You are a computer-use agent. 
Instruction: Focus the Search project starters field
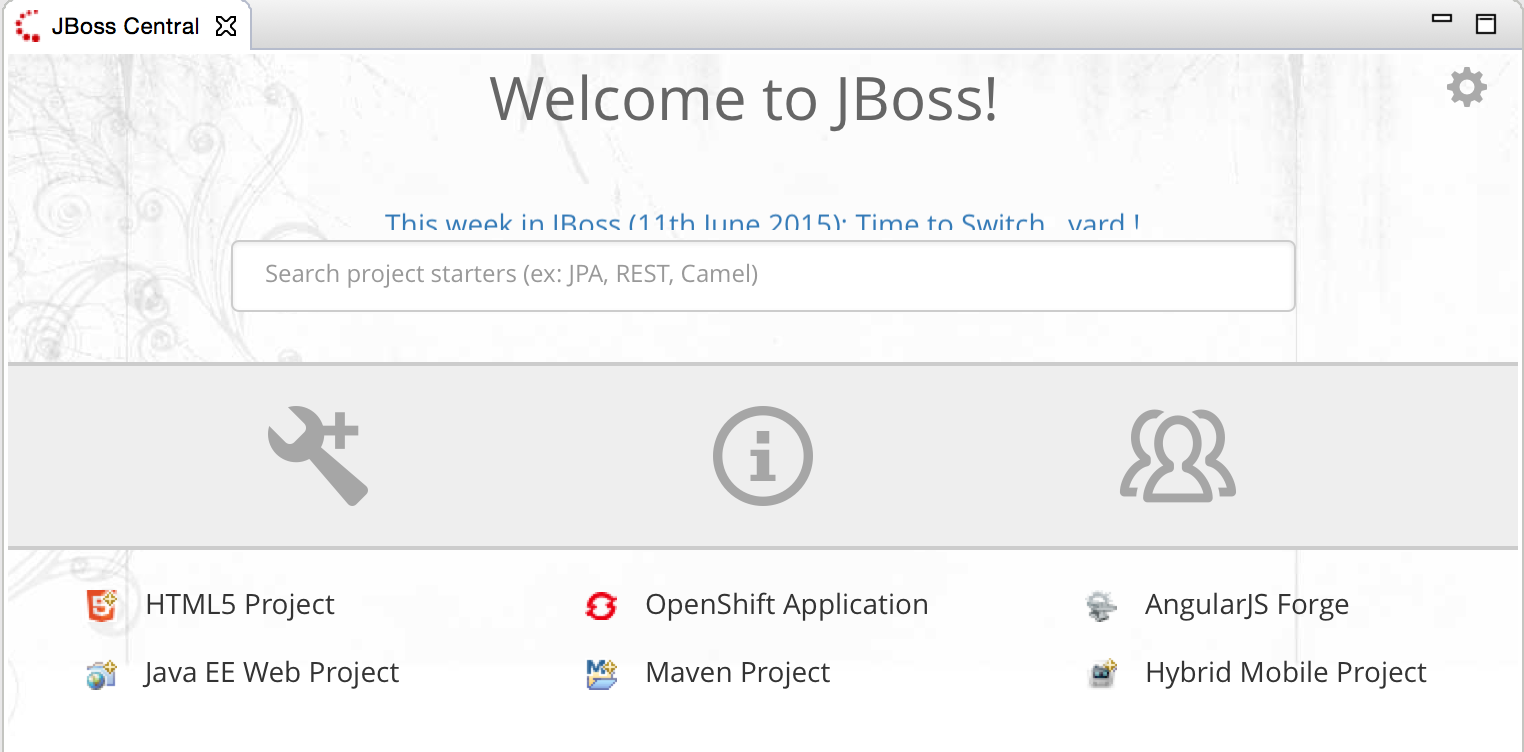pos(762,275)
